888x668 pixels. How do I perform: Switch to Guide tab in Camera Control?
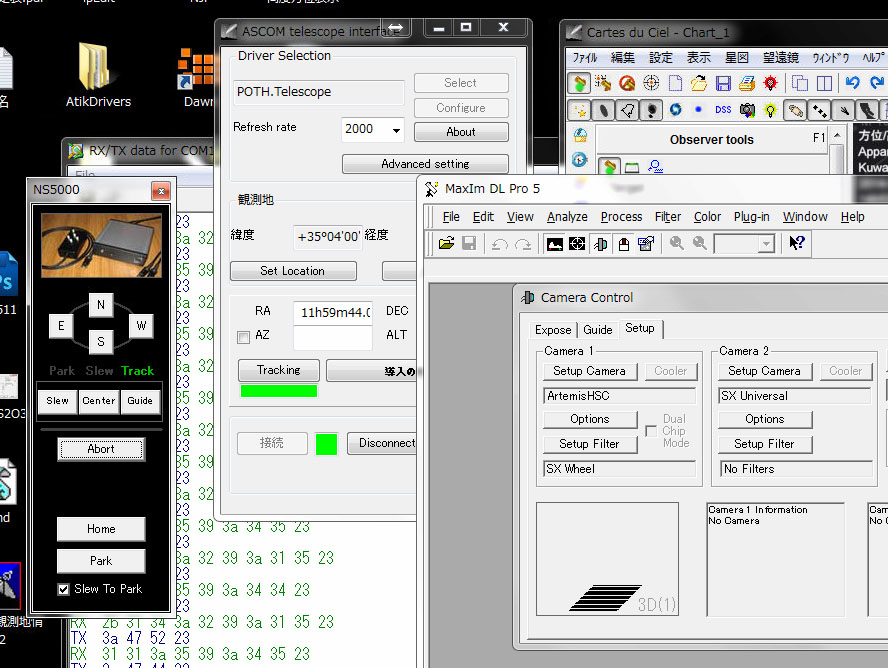(x=597, y=329)
